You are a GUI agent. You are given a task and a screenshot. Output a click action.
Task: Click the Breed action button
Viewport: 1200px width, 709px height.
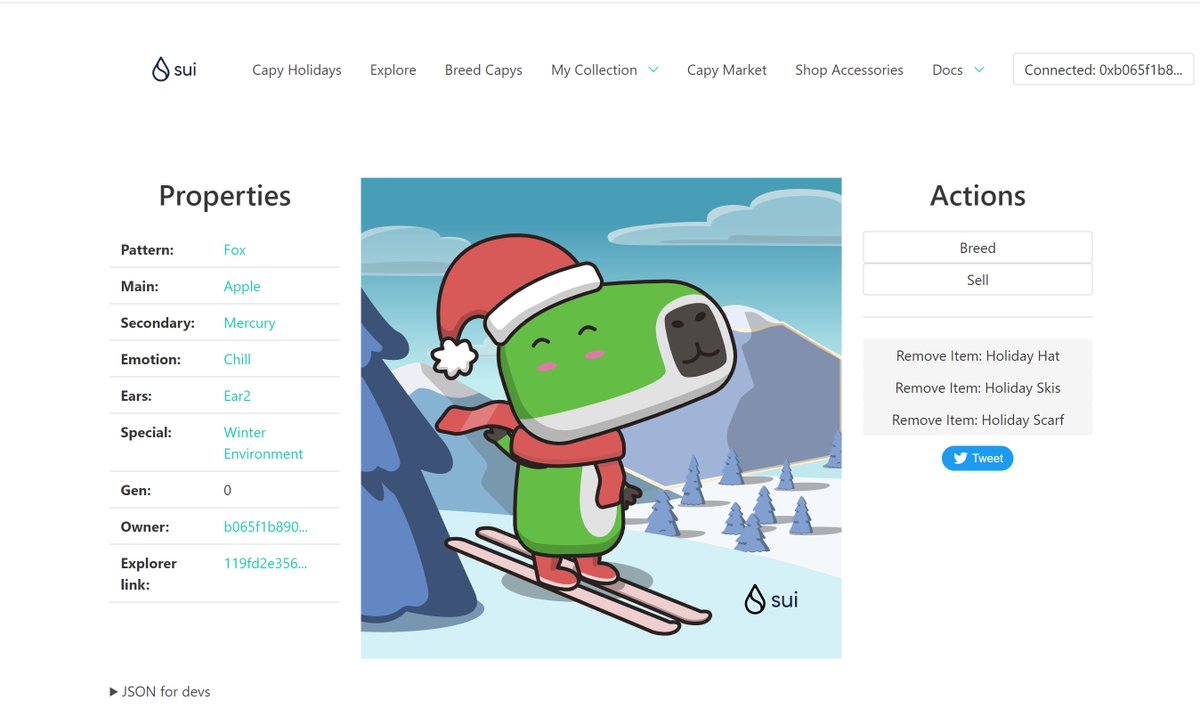point(978,248)
